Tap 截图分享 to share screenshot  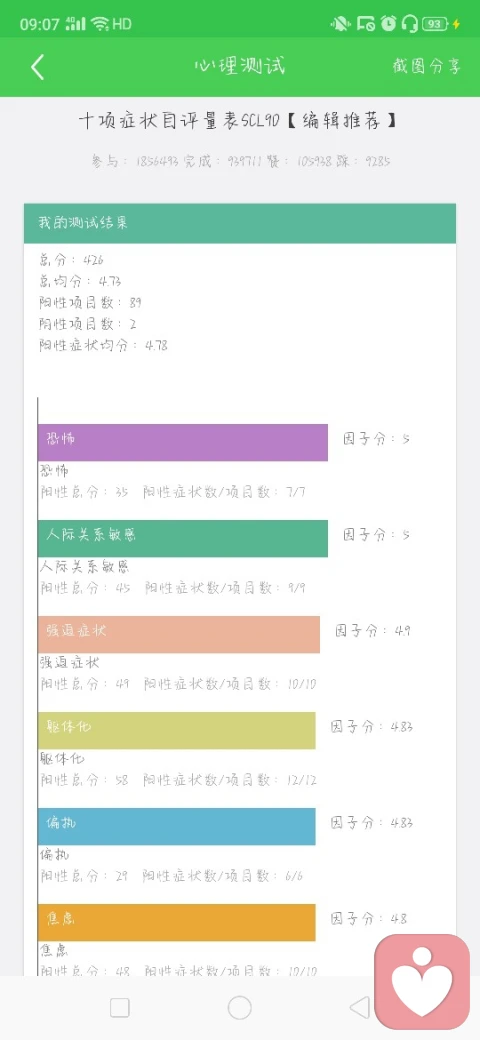click(426, 66)
